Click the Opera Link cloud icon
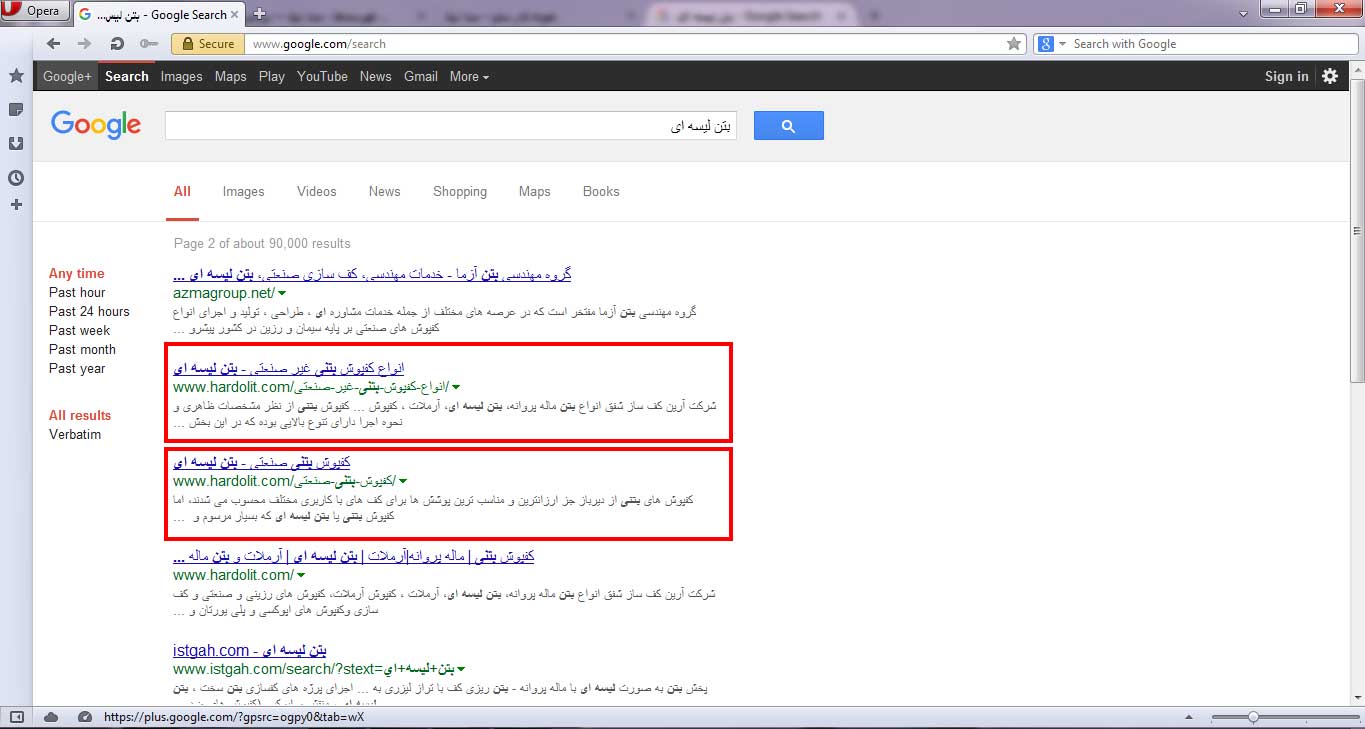 pyautogui.click(x=51, y=717)
